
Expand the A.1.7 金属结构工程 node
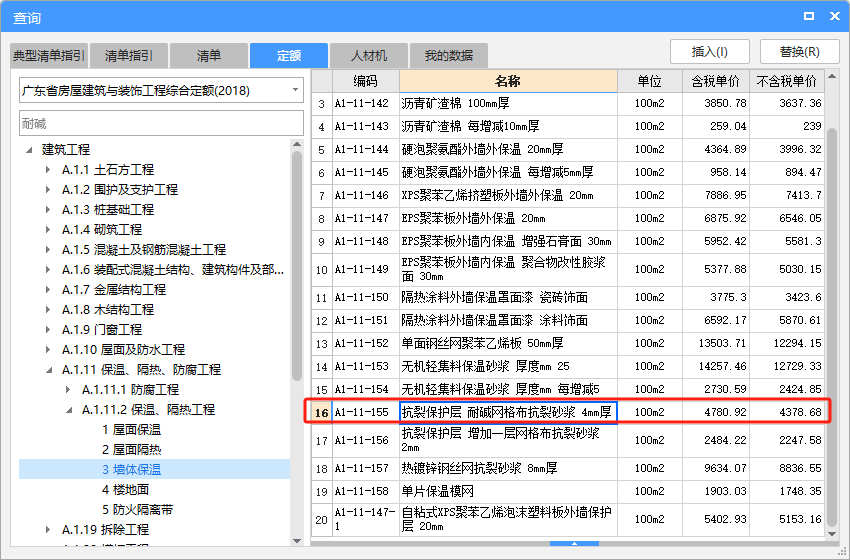(x=49, y=289)
